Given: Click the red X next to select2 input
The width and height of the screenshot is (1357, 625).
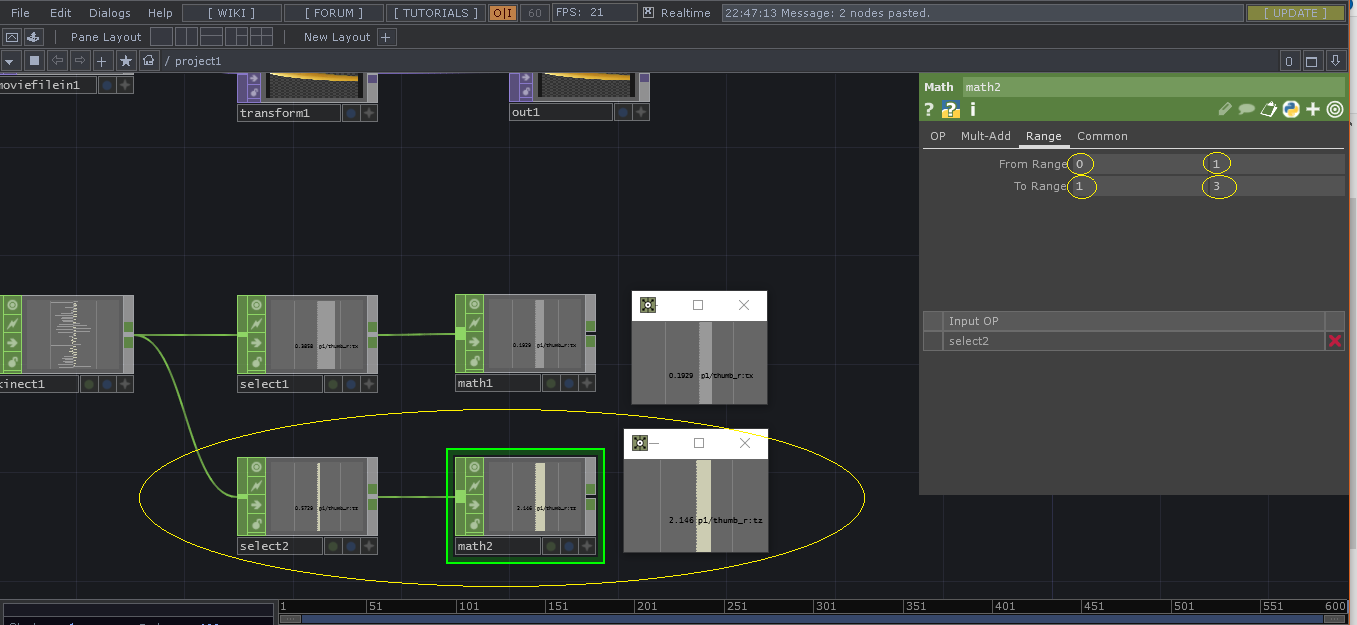Looking at the screenshot, I should coord(1334,341).
